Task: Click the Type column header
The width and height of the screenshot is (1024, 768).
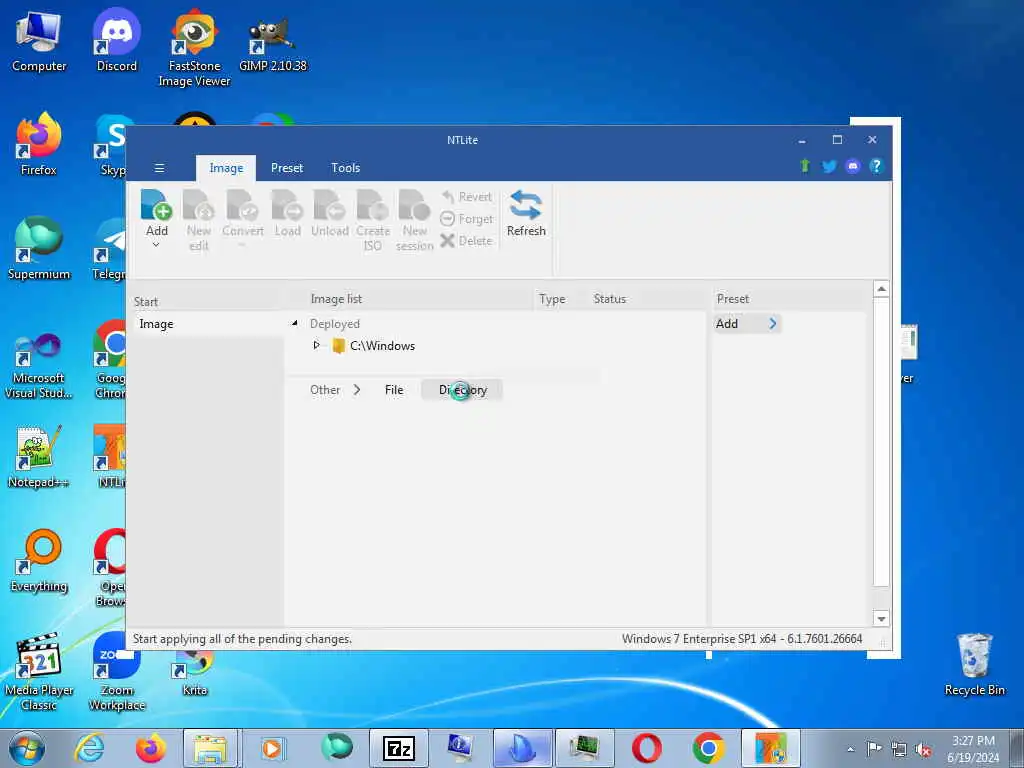Action: click(552, 298)
